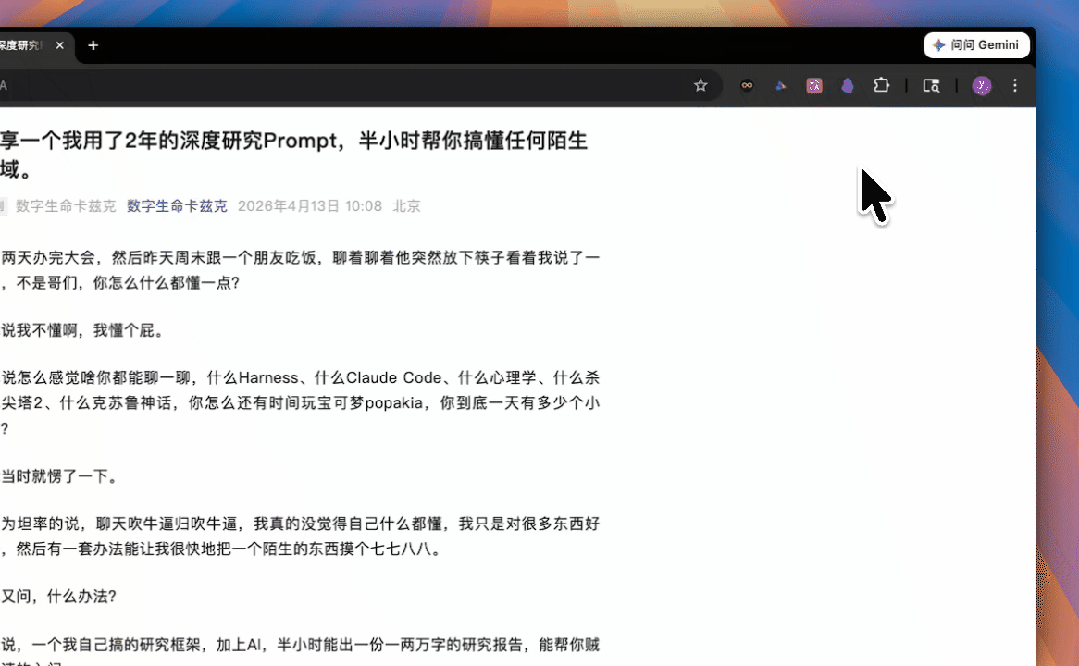The width and height of the screenshot is (1079, 666).
Task: Open the purple profile avatar menu
Action: [982, 85]
